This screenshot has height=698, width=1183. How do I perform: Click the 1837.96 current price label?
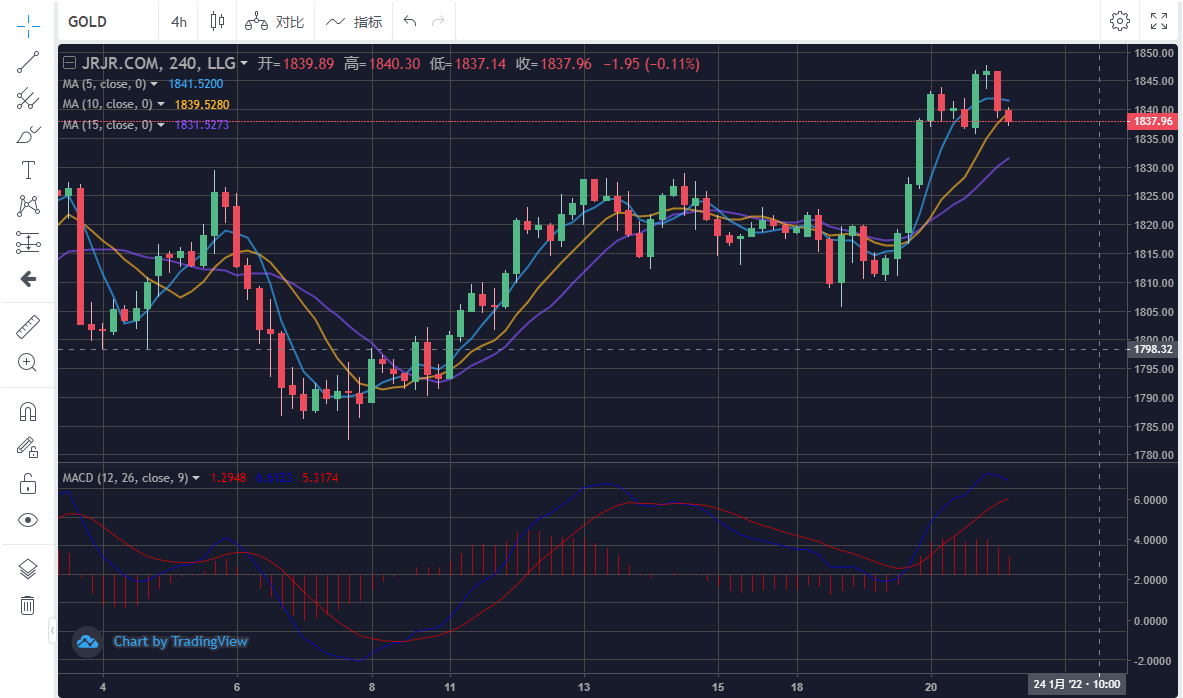point(1150,121)
